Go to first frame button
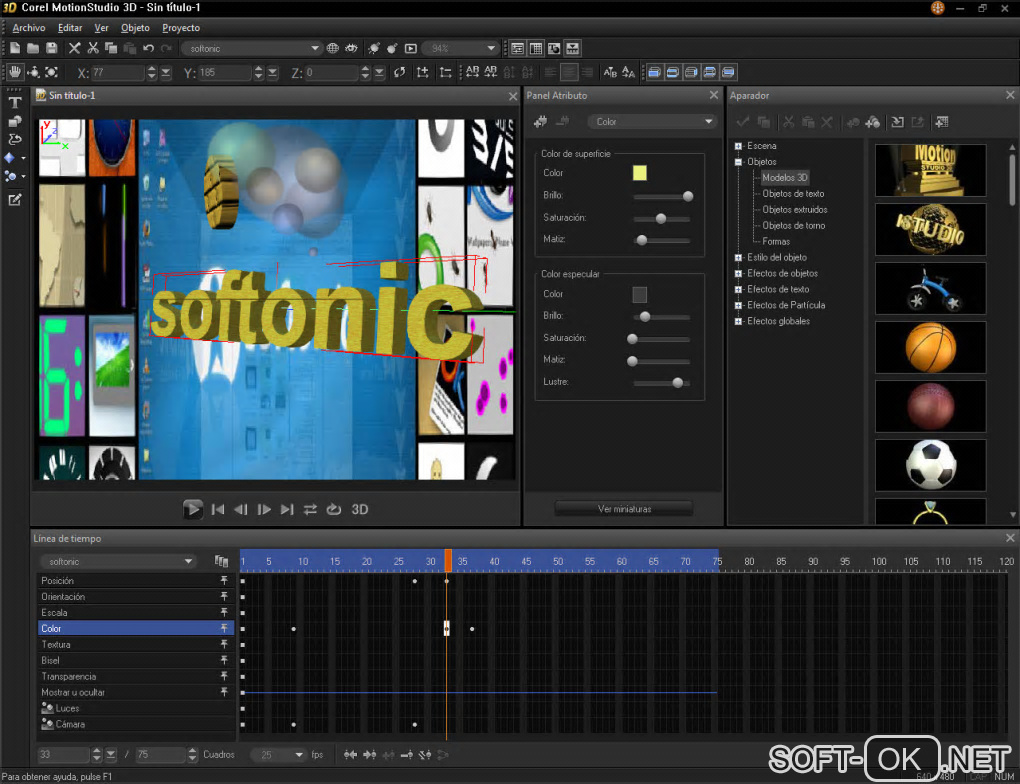The image size is (1020, 784). [x=218, y=509]
